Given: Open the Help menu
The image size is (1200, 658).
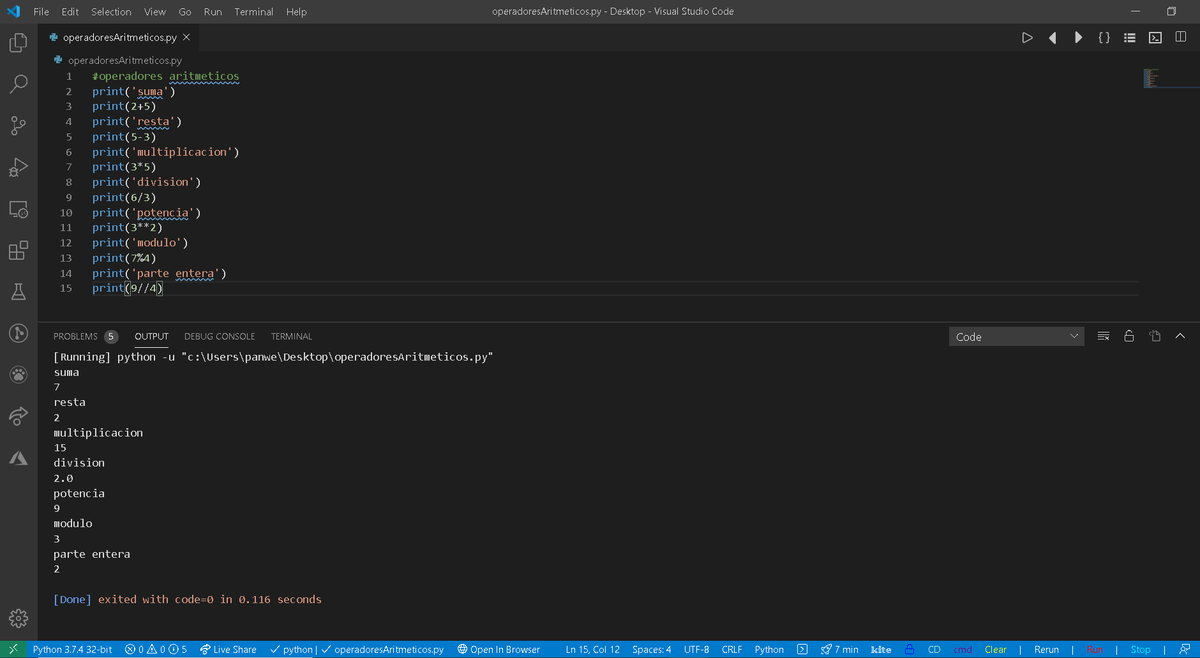Looking at the screenshot, I should (x=296, y=11).
